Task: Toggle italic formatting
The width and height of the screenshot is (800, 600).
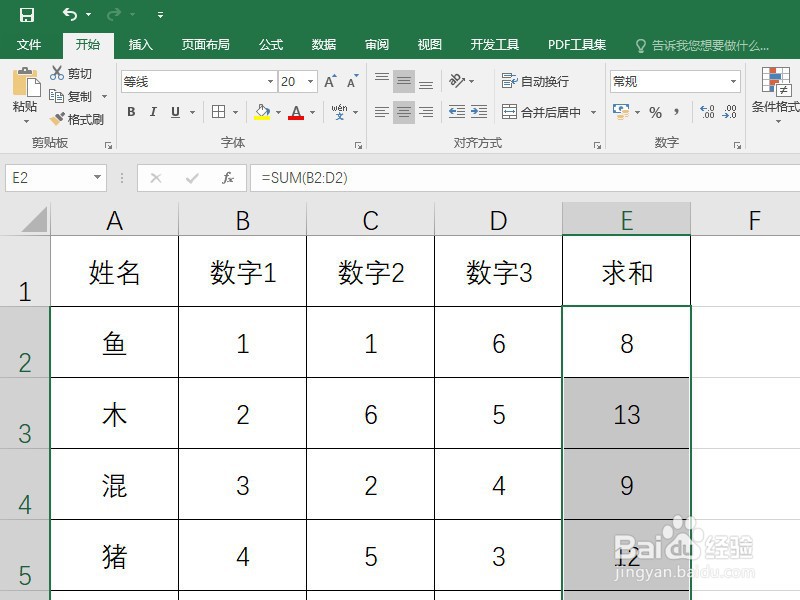Action: pos(152,110)
